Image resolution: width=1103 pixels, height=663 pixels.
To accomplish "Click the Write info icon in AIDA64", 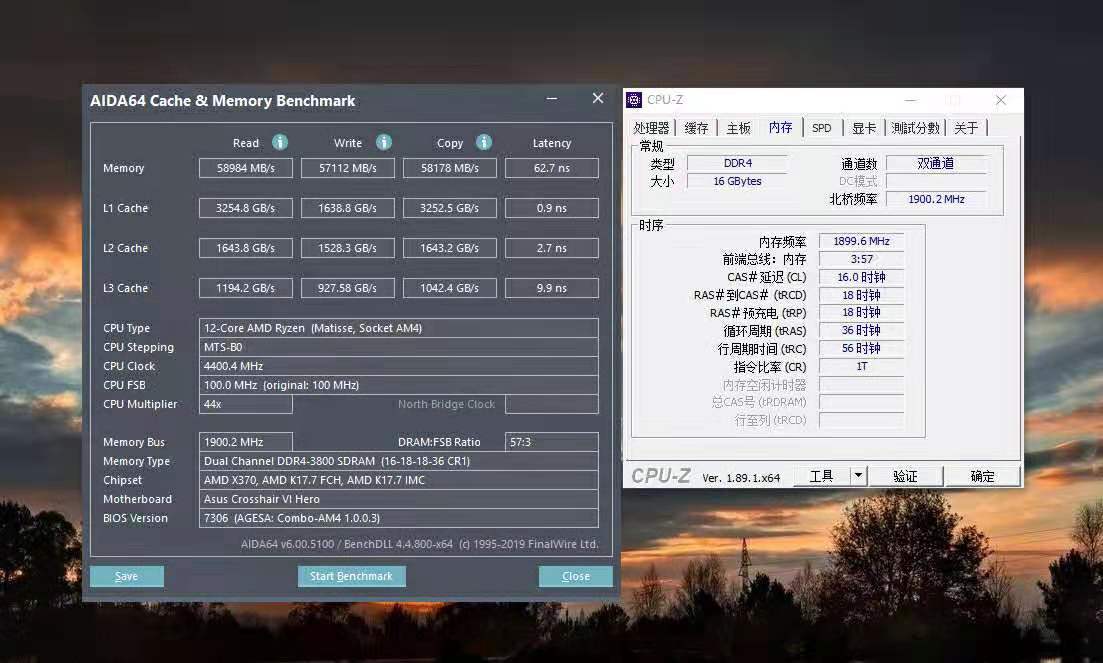I will click(x=383, y=143).
